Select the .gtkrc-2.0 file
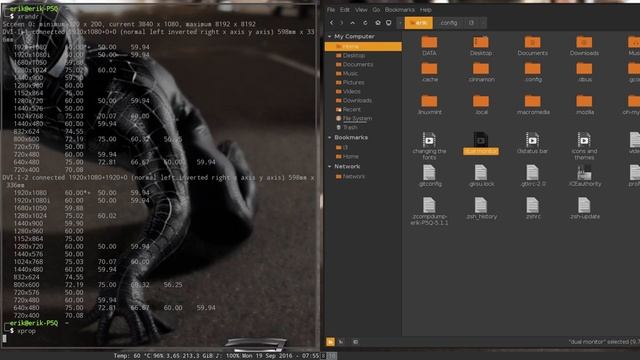 click(533, 176)
